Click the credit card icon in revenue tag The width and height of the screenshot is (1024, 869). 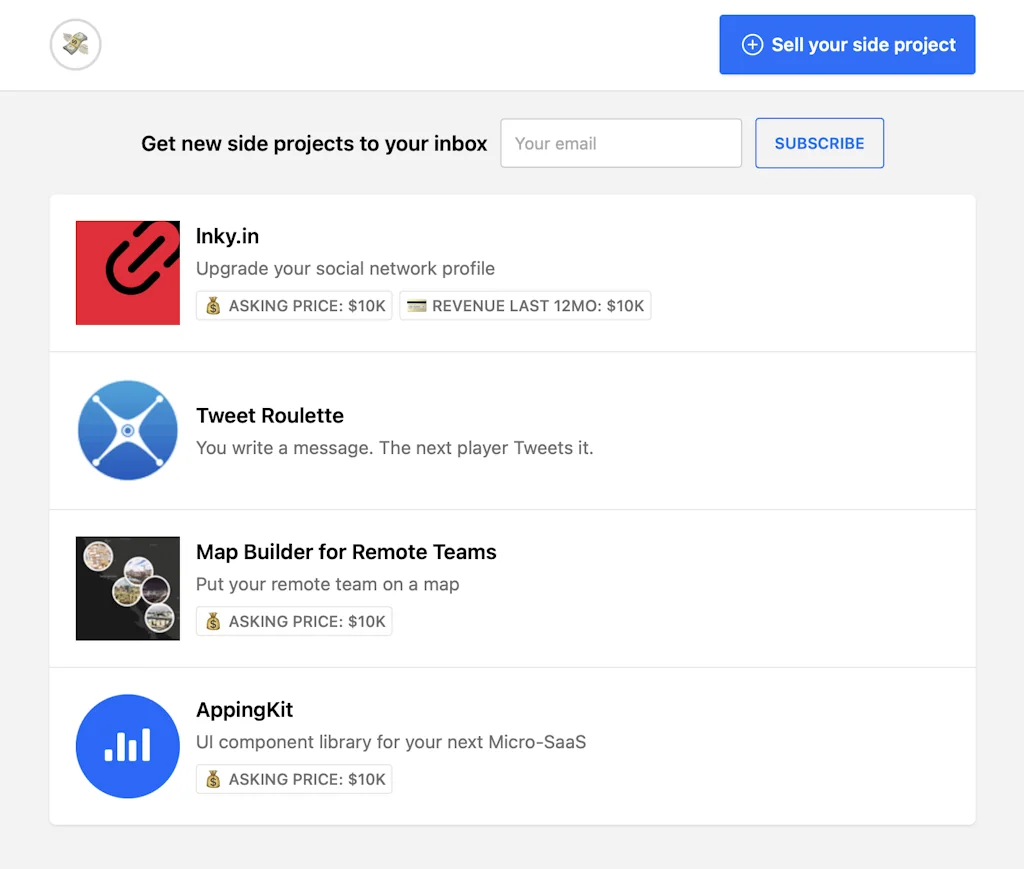(416, 306)
